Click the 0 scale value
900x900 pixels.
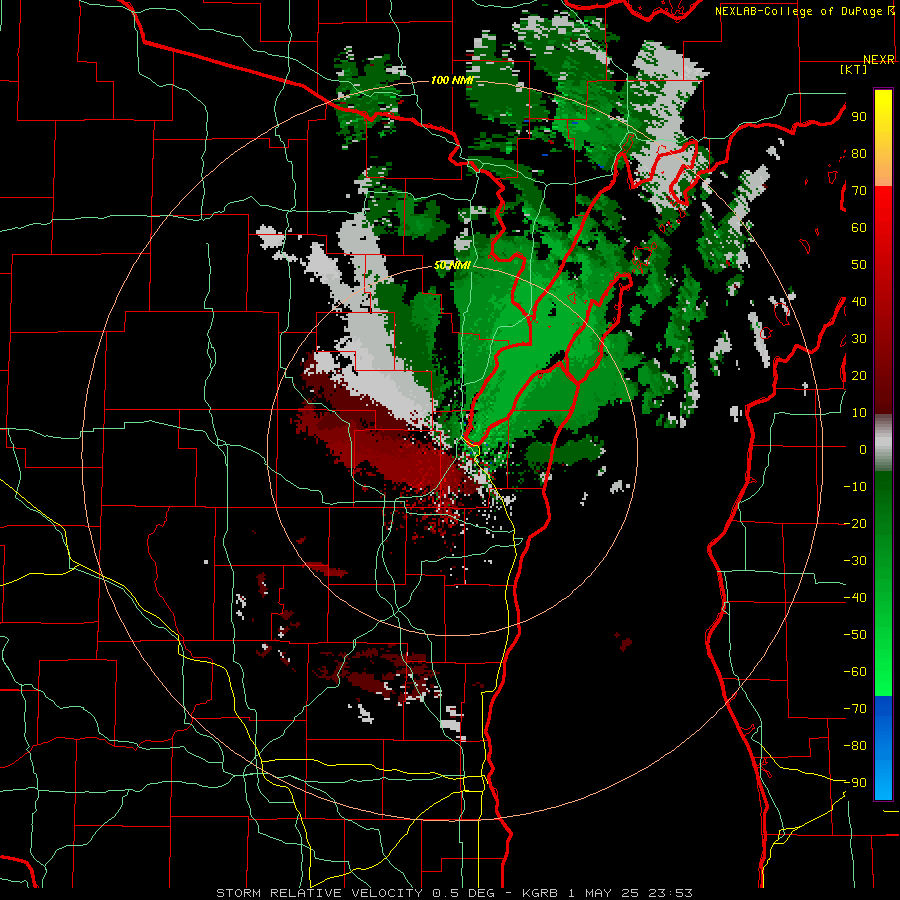(863, 449)
